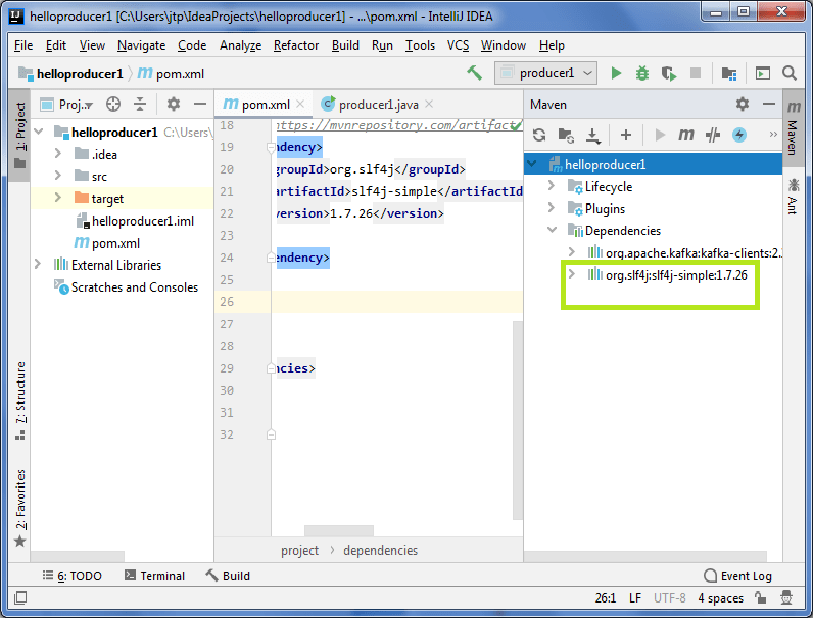Click Locate file crosshair icon in Project panel
Screen dimensions: 813x618
pyautogui.click(x=113, y=104)
